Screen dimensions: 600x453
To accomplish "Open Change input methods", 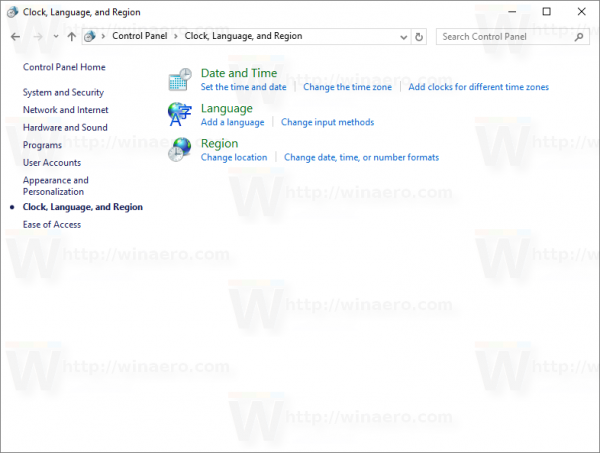I will [327, 122].
